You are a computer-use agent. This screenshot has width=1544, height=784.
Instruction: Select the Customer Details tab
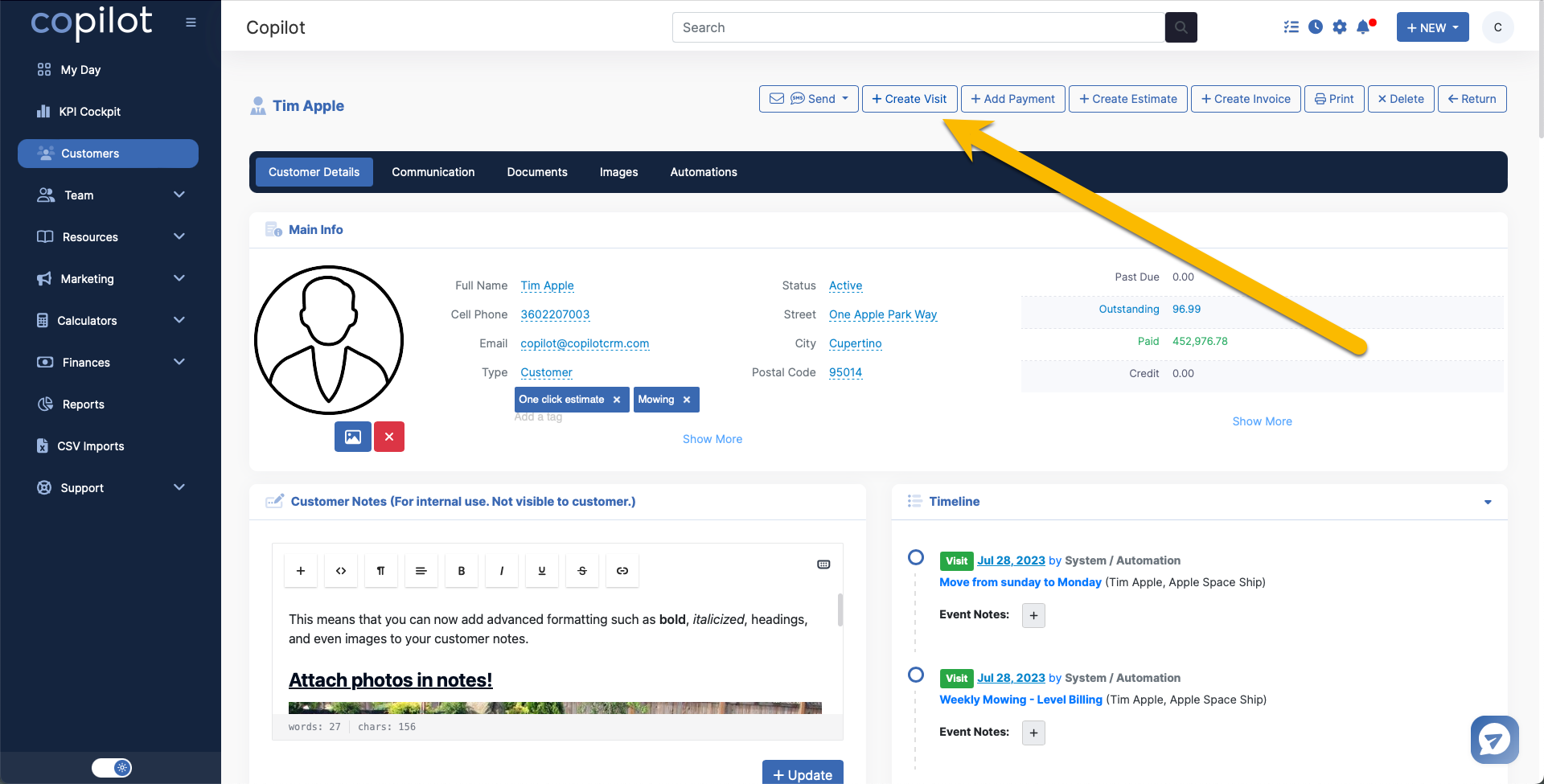(314, 172)
